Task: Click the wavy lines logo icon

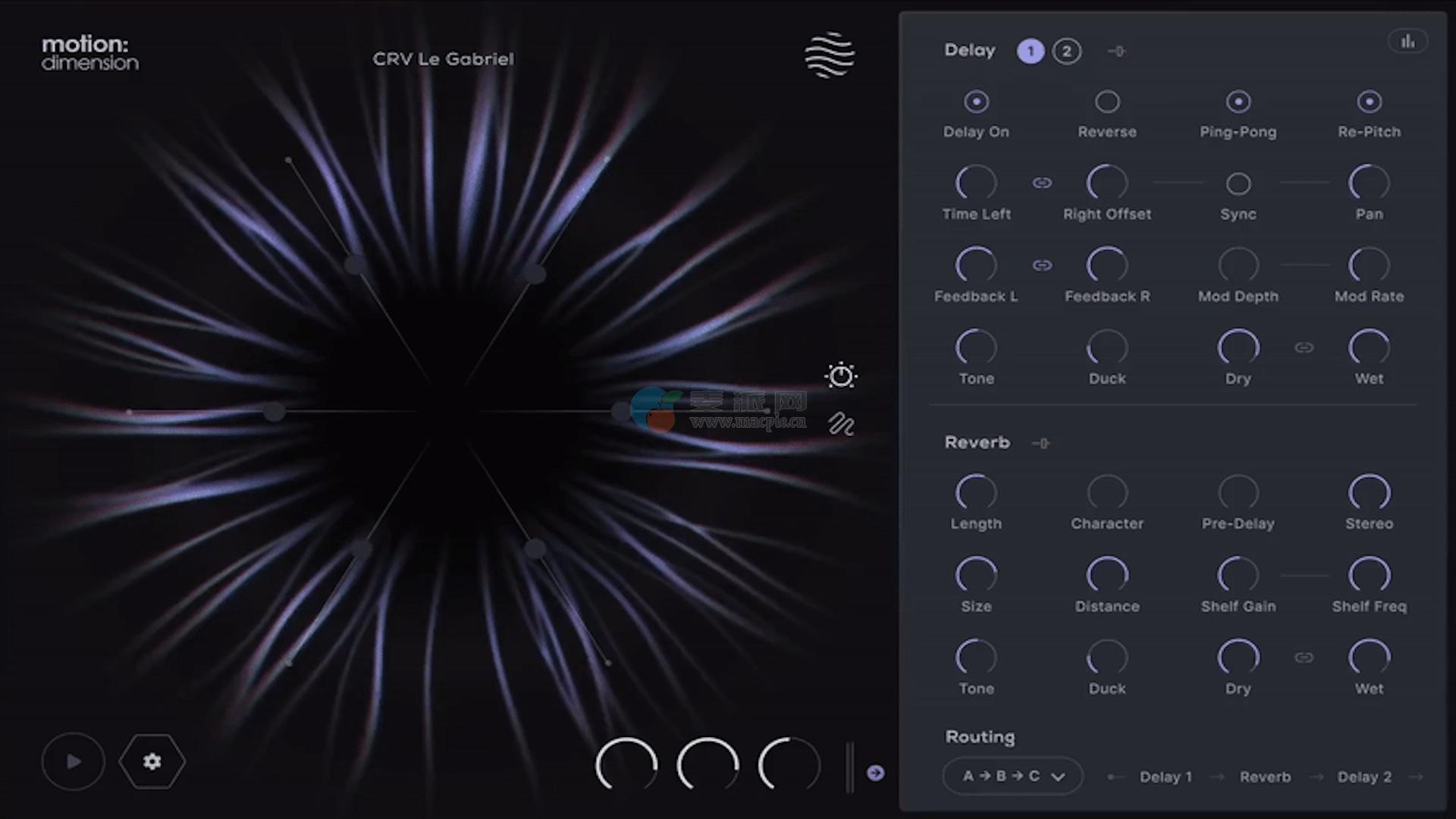Action: tap(830, 55)
